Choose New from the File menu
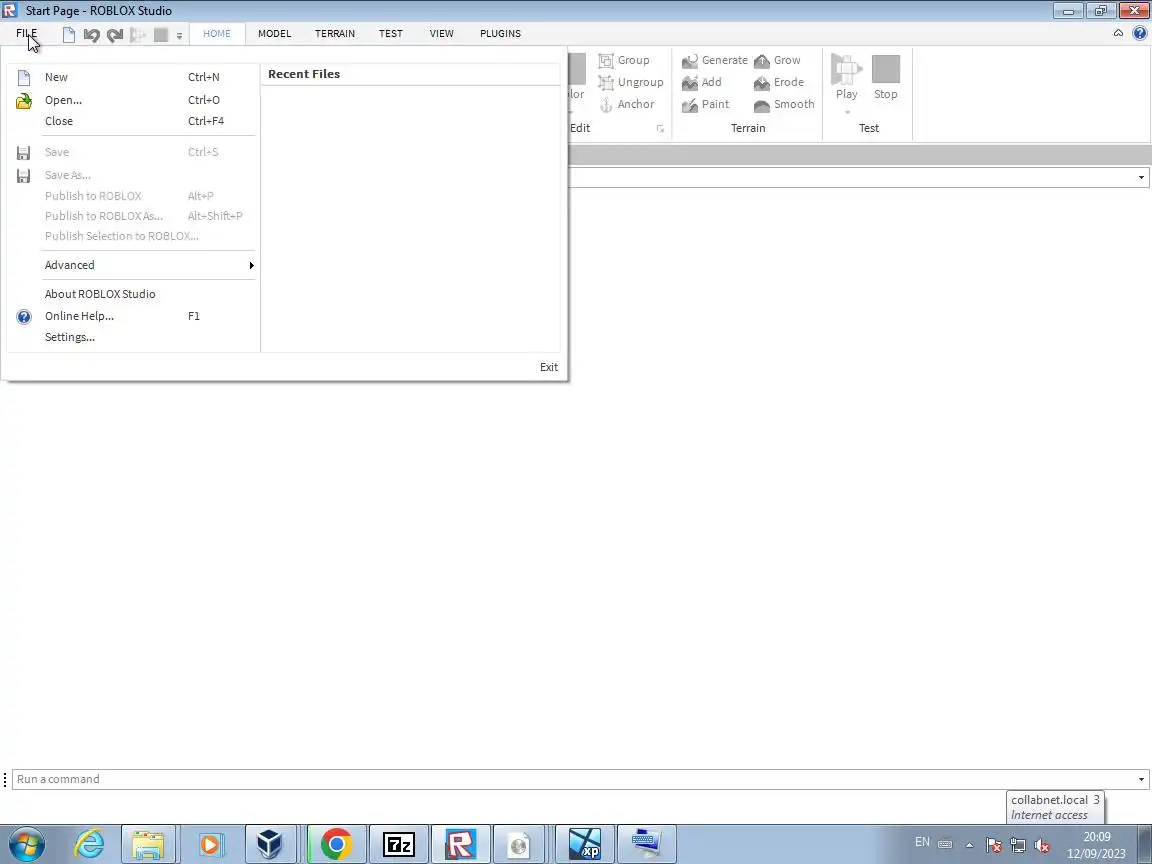This screenshot has width=1152, height=864. [131, 77]
